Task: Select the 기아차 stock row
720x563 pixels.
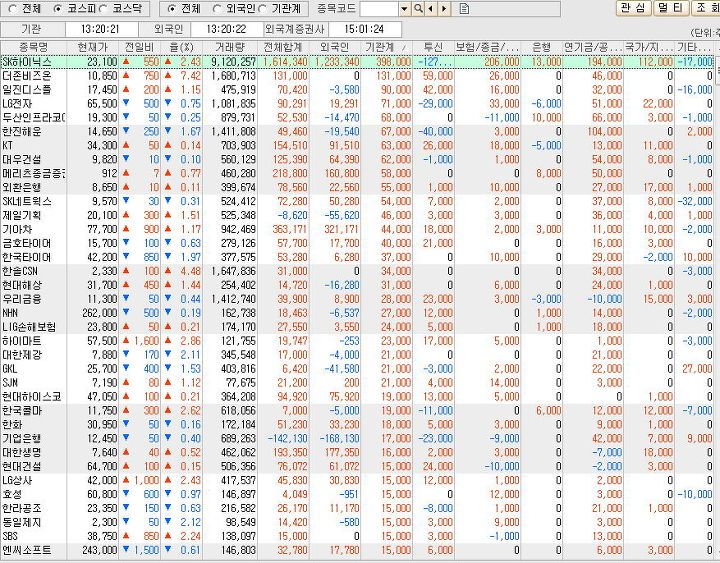Action: click(357, 229)
